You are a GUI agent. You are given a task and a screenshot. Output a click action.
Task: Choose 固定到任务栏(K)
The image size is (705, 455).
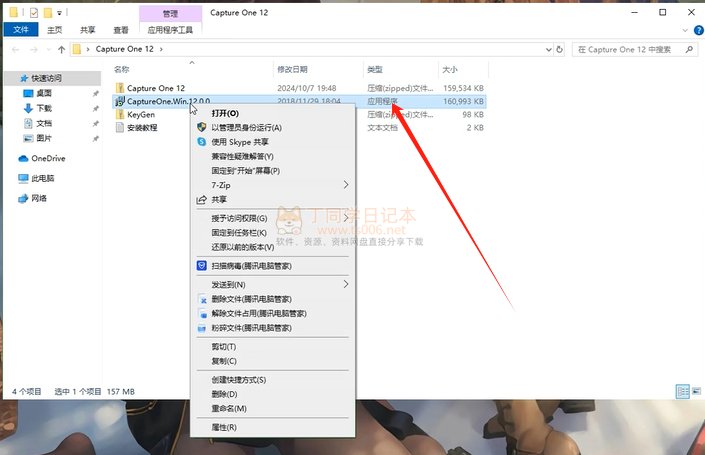tap(272, 233)
